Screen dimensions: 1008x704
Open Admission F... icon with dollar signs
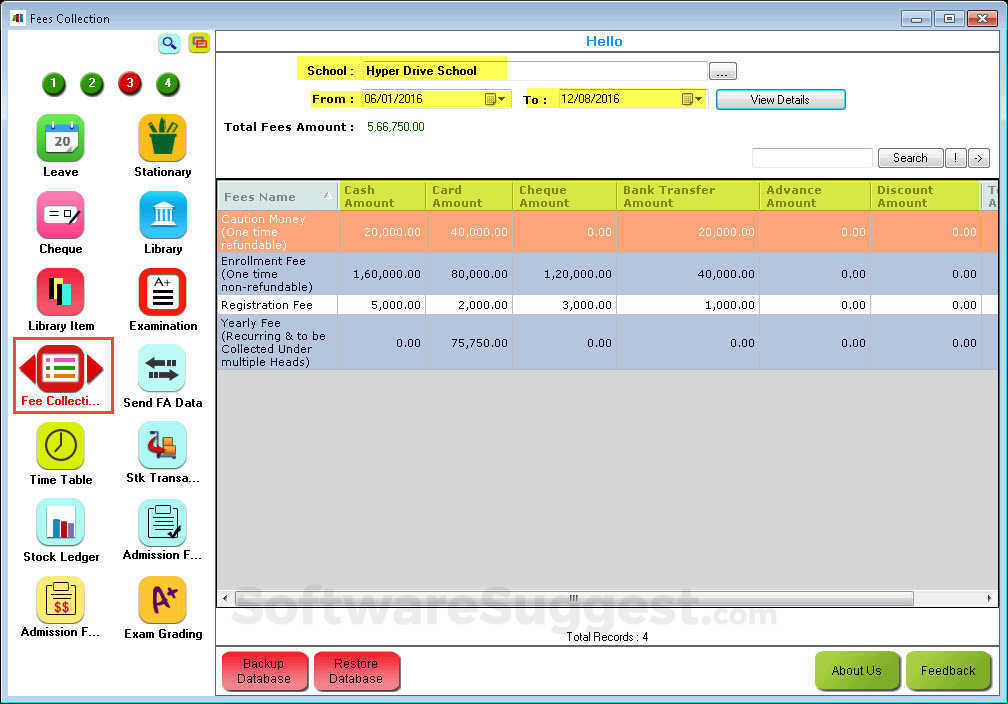coord(60,600)
